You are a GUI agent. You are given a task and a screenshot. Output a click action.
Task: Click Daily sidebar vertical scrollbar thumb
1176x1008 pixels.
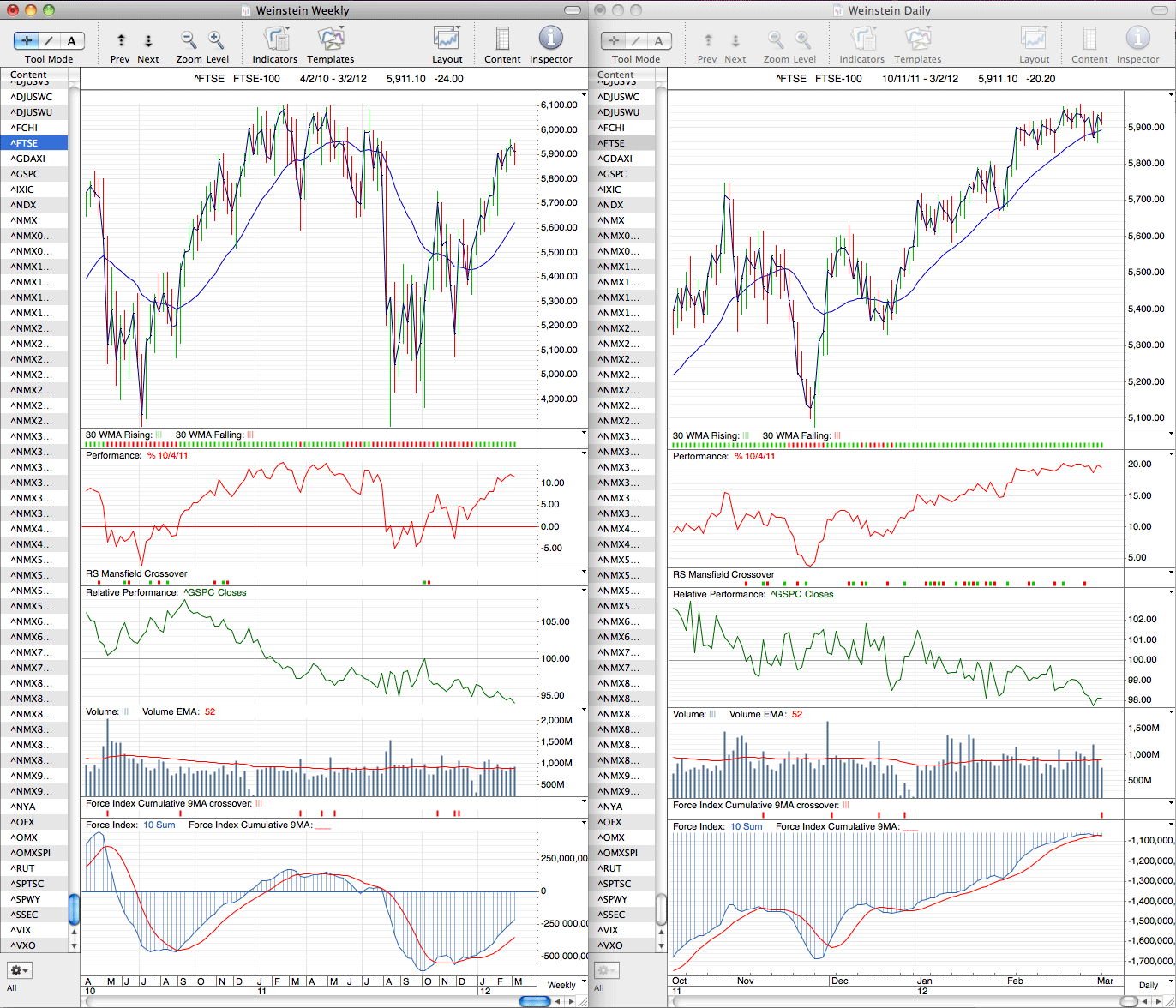coord(661,909)
